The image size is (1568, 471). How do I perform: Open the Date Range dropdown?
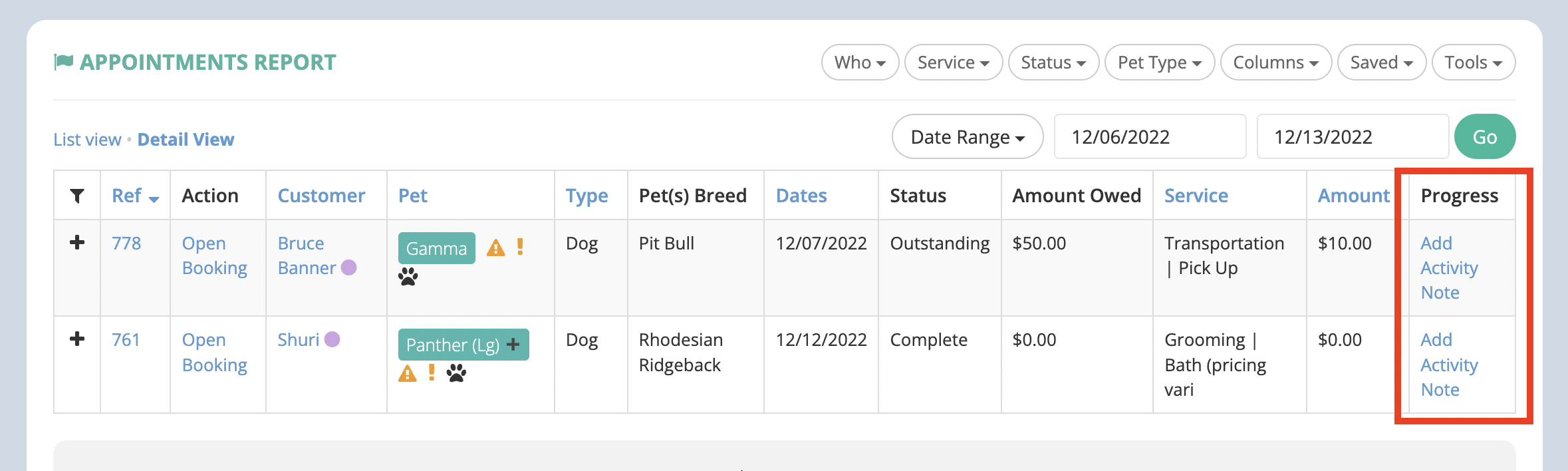[x=968, y=137]
